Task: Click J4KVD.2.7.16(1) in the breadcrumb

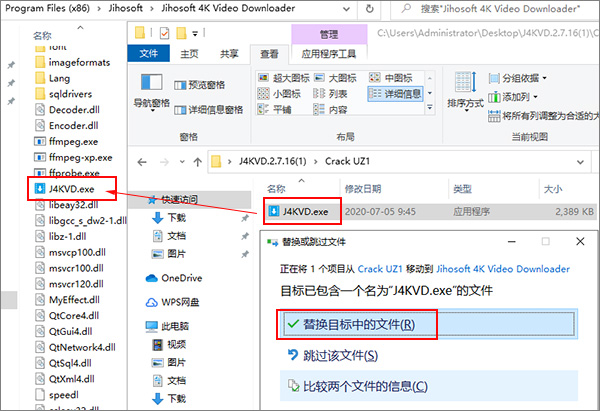Action: point(273,161)
